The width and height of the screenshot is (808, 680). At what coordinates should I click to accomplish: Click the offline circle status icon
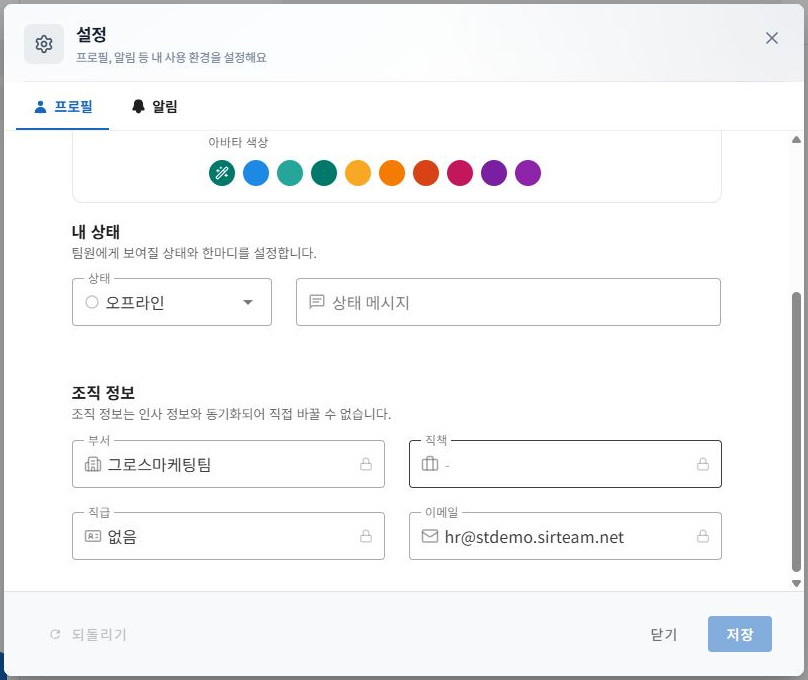pos(92,302)
